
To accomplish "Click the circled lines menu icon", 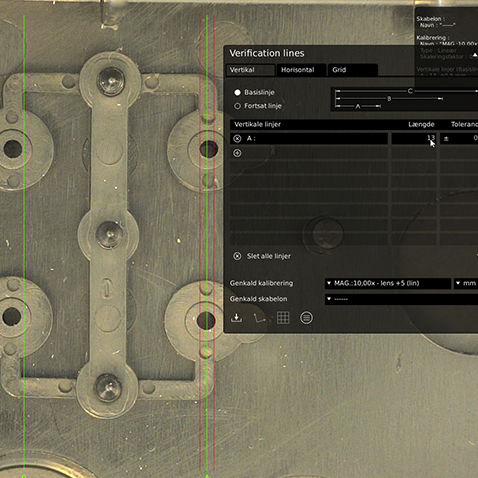I will [x=306, y=318].
